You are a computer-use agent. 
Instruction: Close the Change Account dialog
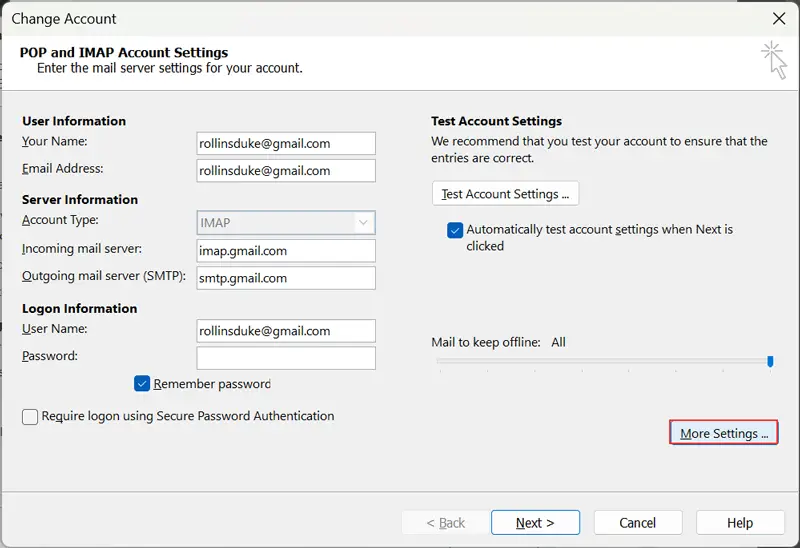(x=779, y=18)
